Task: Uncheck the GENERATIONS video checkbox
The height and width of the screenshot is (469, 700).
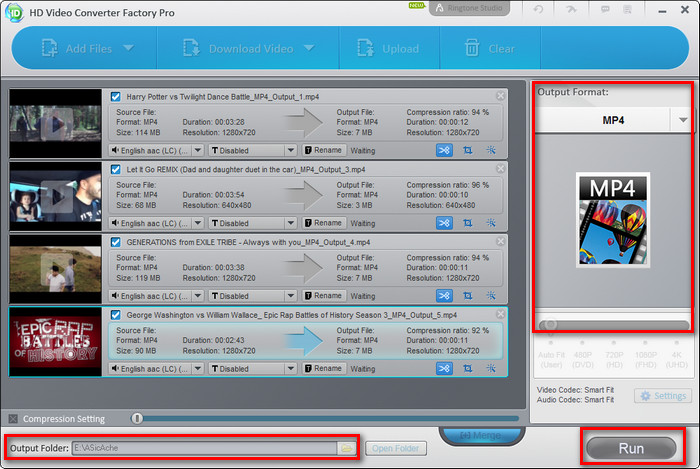Action: [116, 242]
